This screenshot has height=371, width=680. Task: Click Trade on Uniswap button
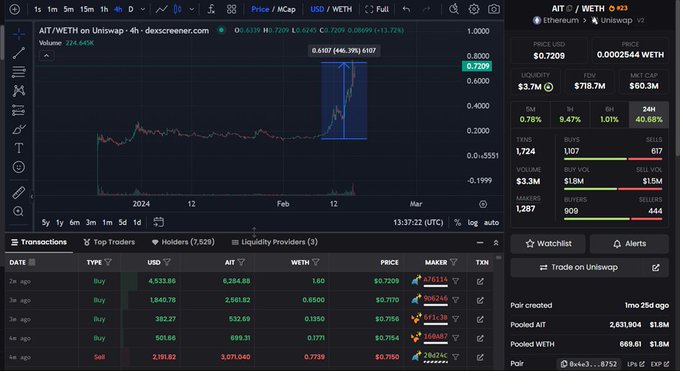click(x=589, y=267)
